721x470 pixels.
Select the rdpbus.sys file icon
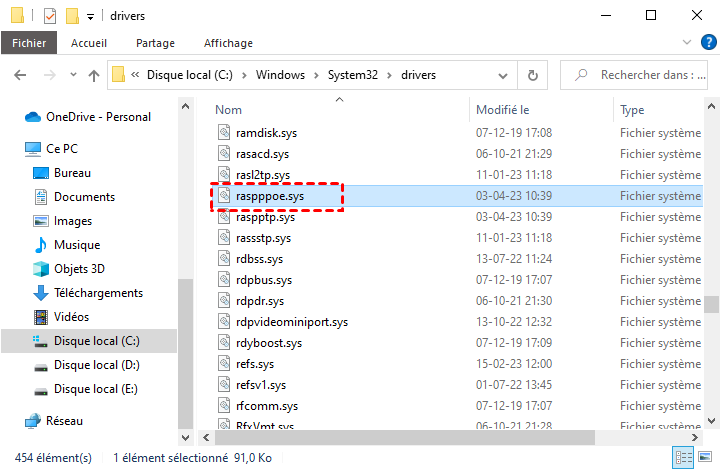pos(224,280)
